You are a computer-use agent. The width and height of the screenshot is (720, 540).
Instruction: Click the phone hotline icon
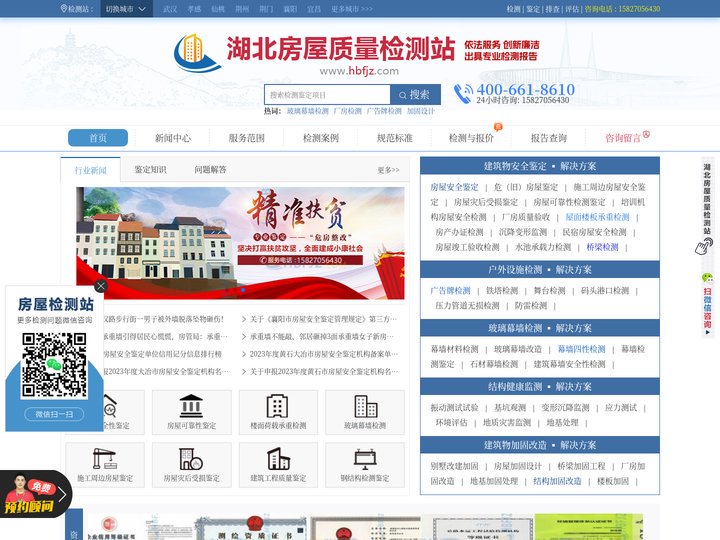(463, 93)
